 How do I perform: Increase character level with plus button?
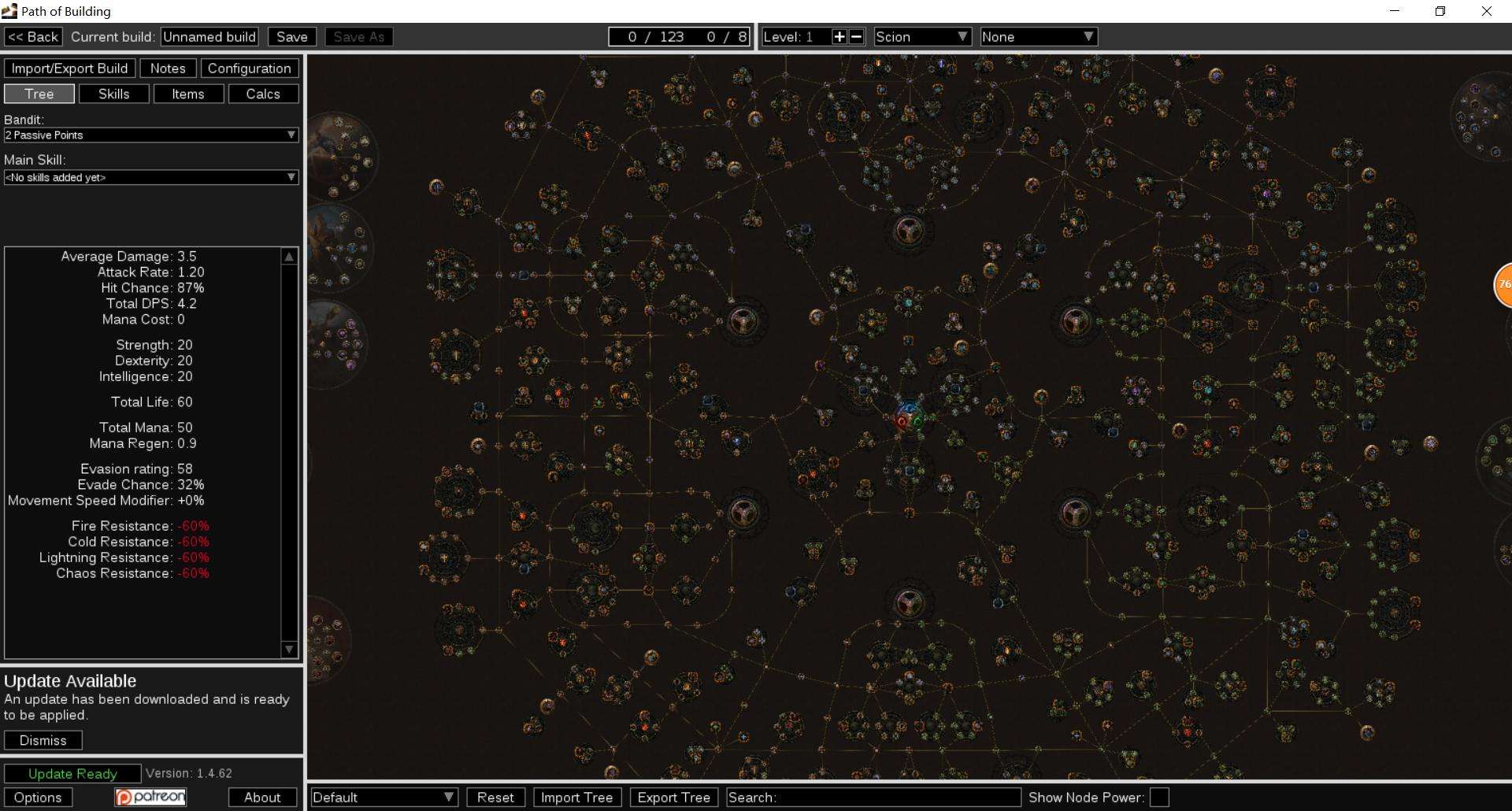click(839, 37)
